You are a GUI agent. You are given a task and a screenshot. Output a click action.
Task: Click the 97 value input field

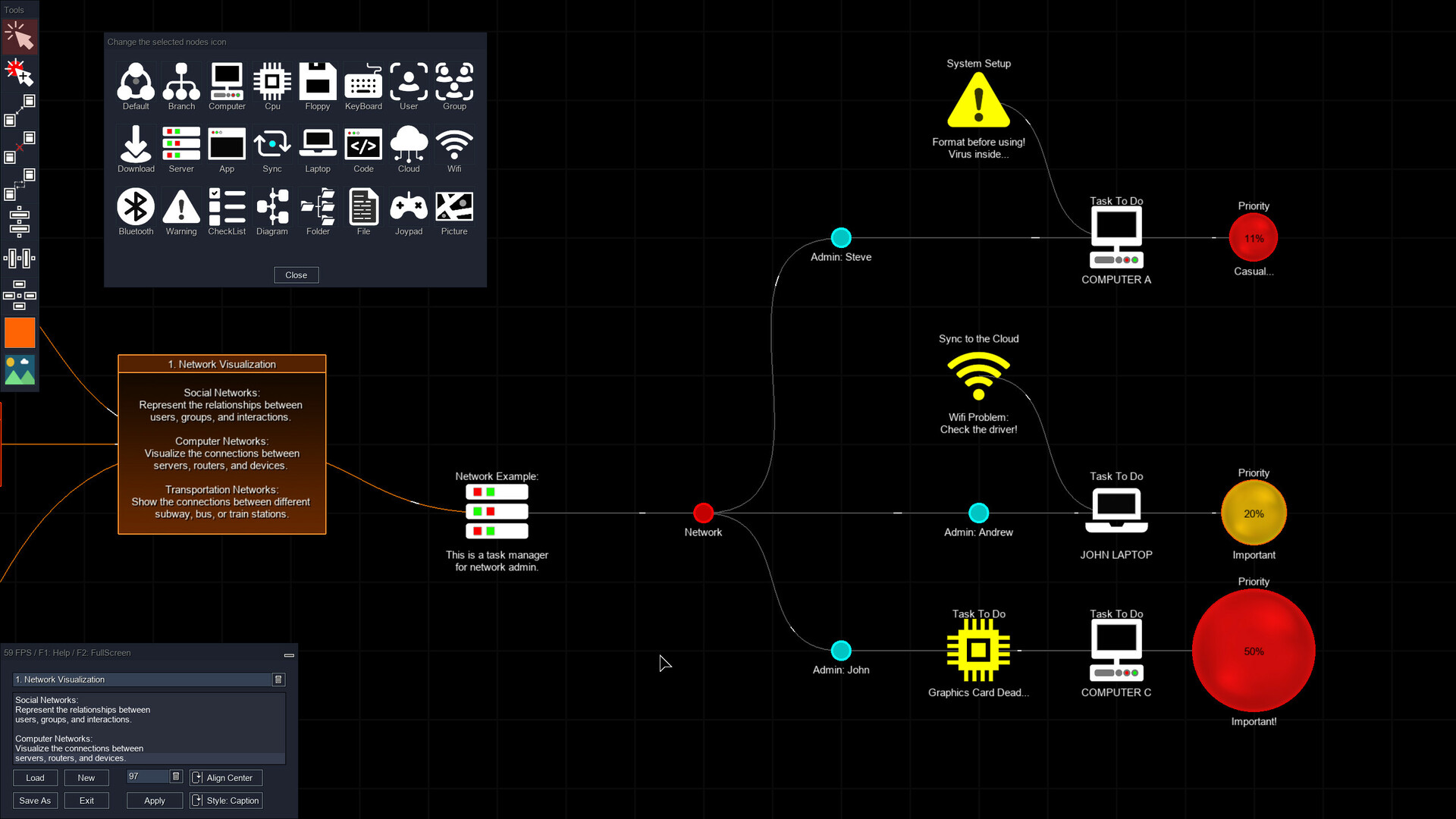(x=149, y=777)
